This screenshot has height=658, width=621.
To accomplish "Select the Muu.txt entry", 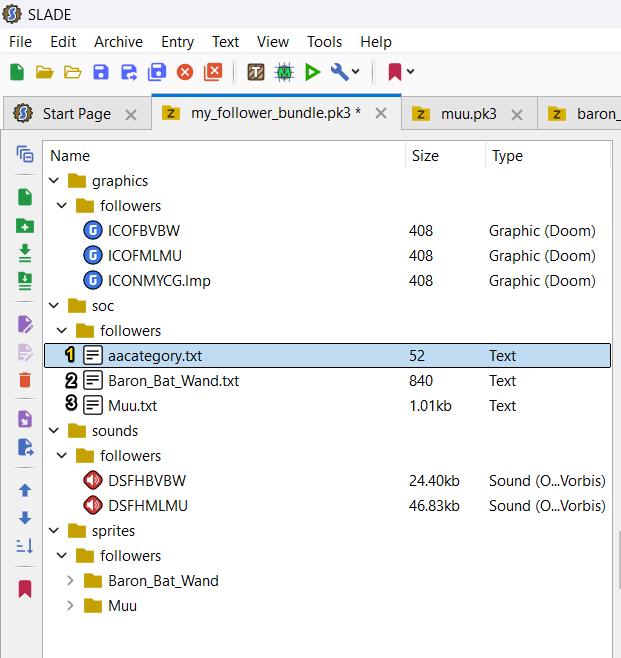I will click(x=327, y=405).
